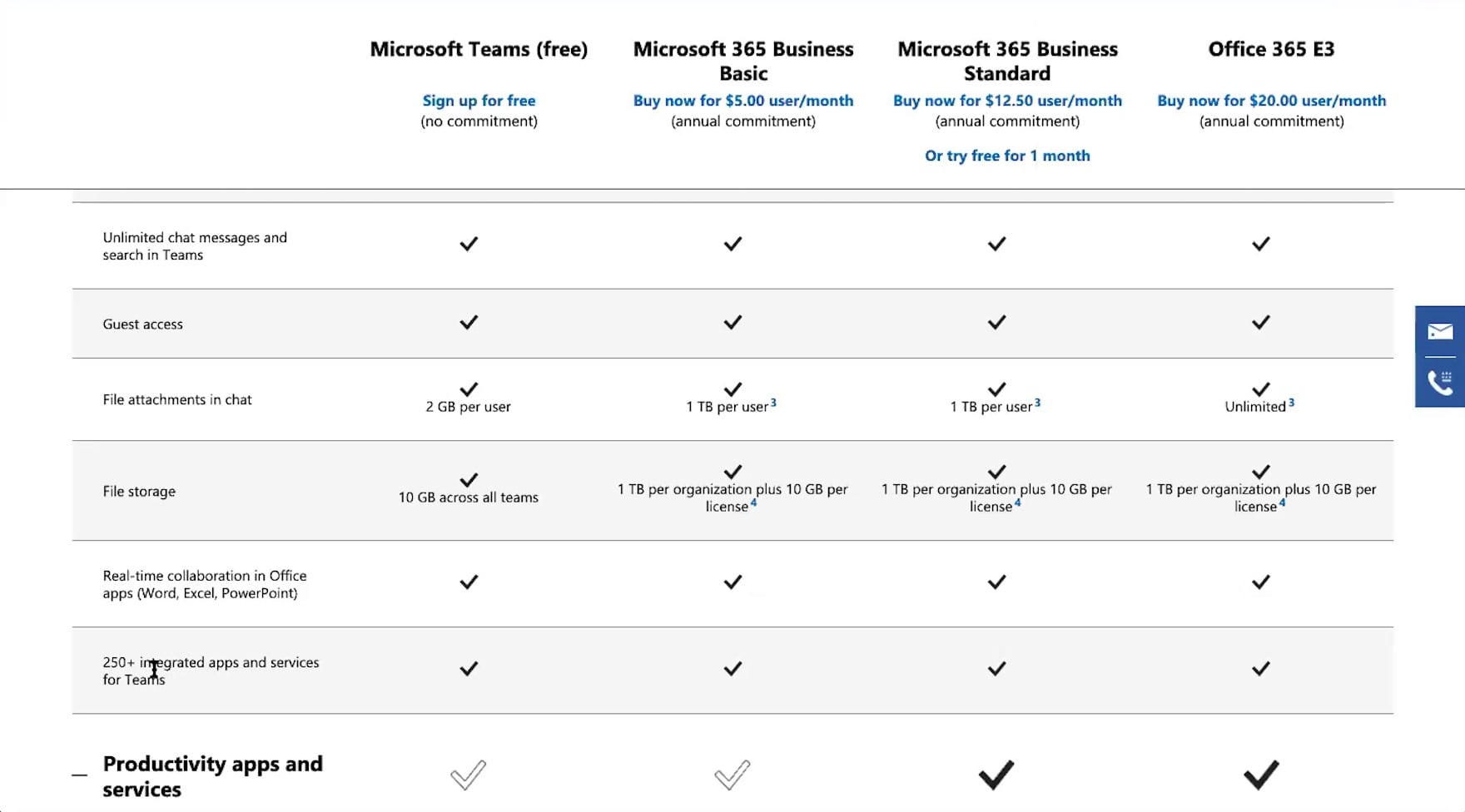The width and height of the screenshot is (1465, 812).
Task: Click the Business Basic Productivity apps outlined checkmark
Action: point(732,775)
